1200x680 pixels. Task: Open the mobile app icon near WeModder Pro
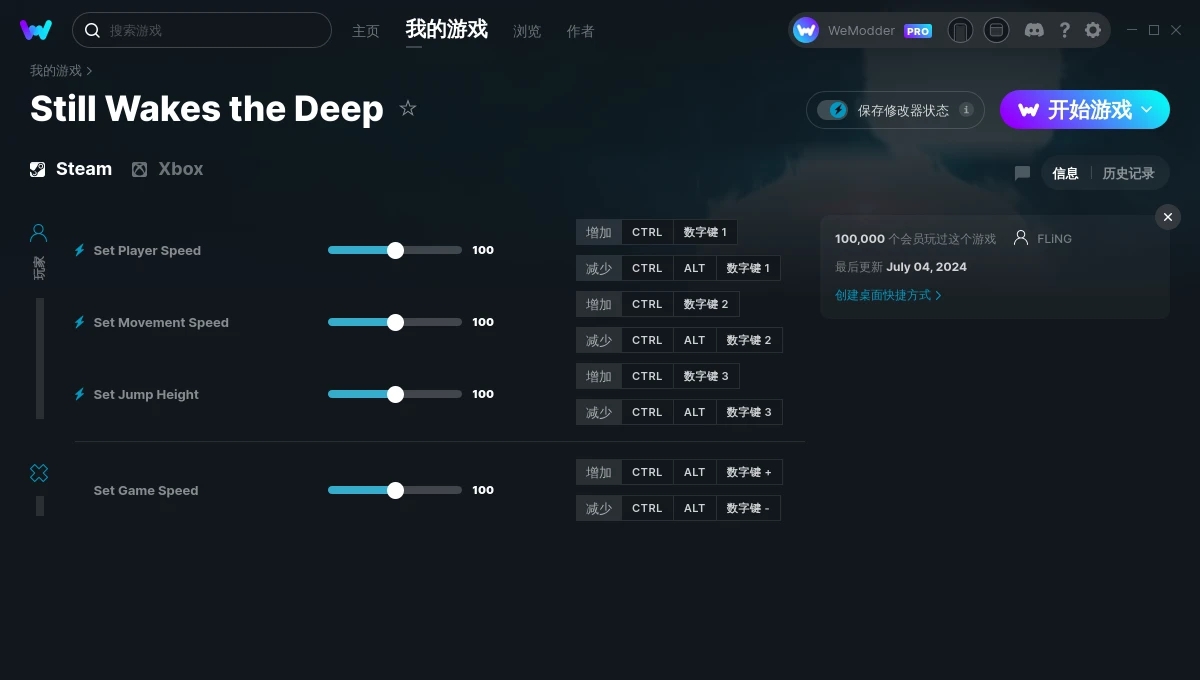click(960, 30)
